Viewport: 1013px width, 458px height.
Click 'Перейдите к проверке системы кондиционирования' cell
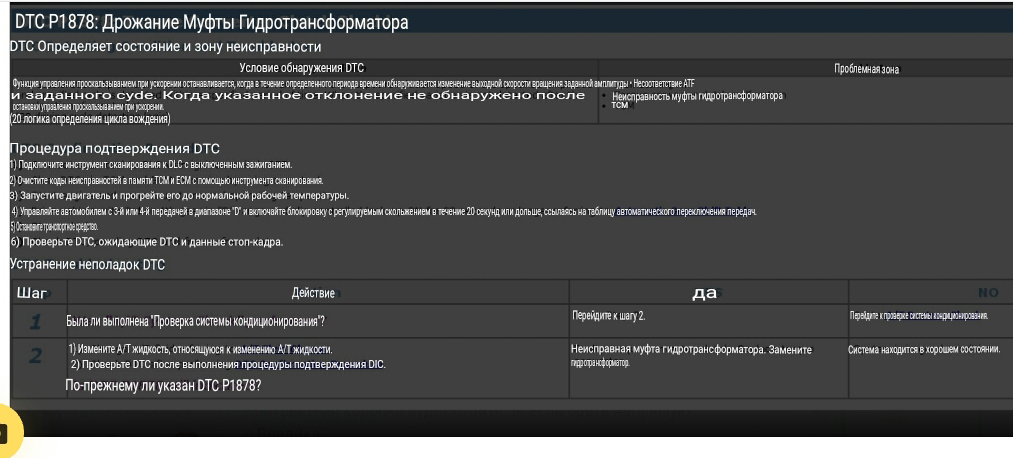tap(918, 316)
